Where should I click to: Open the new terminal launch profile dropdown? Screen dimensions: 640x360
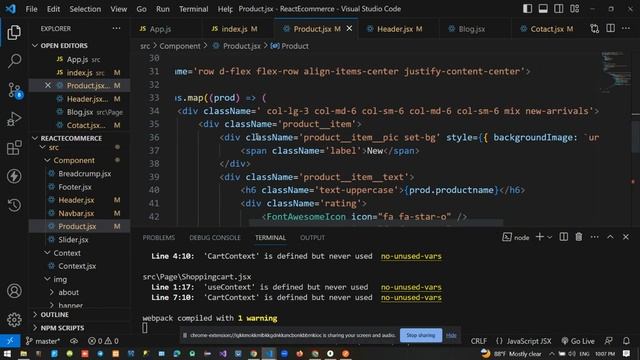550,237
